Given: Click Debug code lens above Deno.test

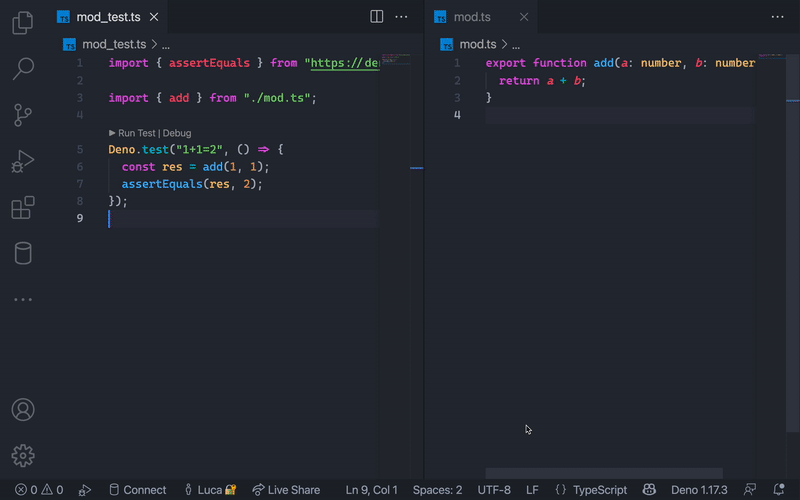Looking at the screenshot, I should coord(177,133).
